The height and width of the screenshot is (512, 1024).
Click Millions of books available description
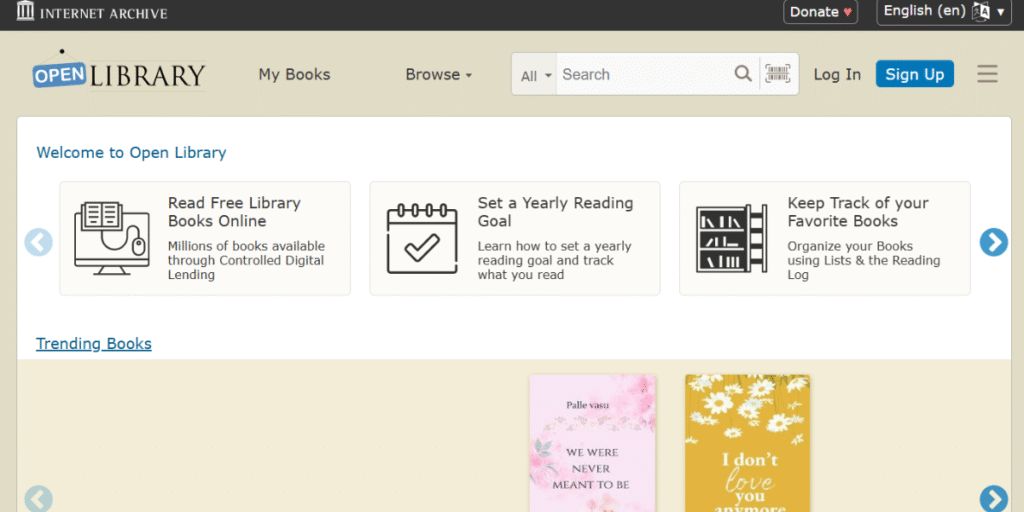tap(246, 261)
